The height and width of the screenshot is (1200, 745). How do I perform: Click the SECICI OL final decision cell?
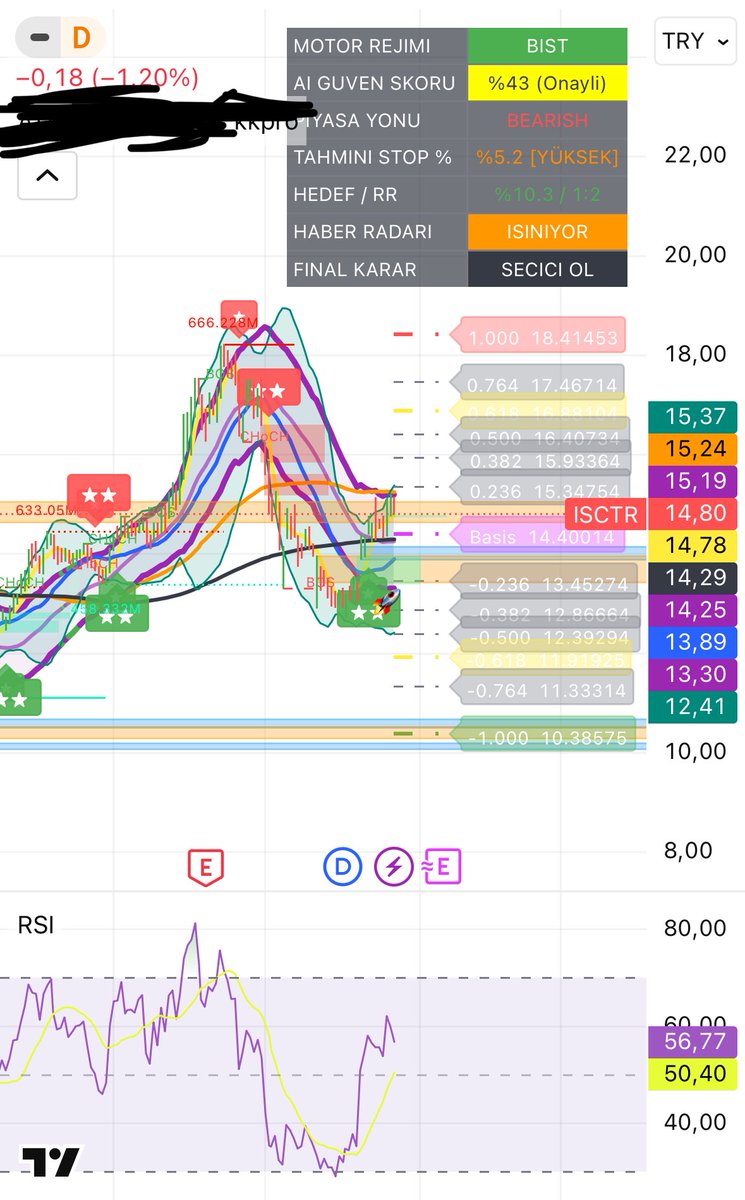tap(547, 269)
